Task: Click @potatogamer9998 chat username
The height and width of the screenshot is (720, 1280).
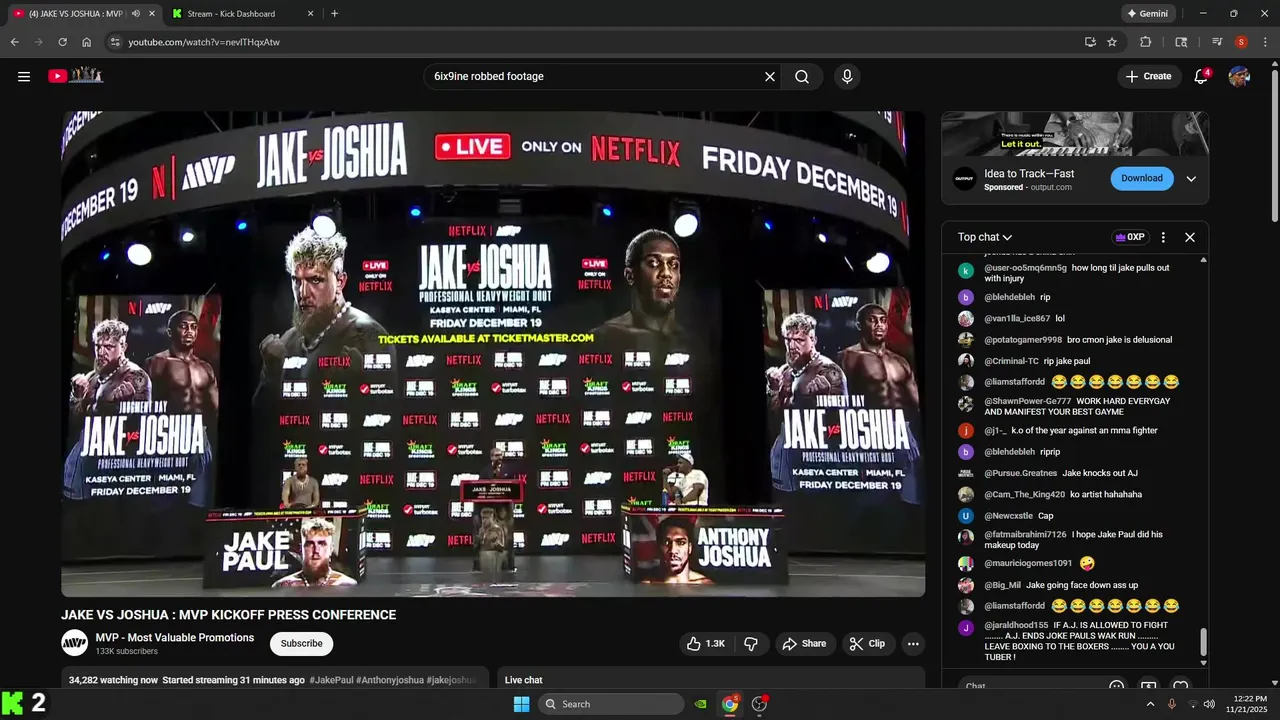Action: coord(1023,340)
